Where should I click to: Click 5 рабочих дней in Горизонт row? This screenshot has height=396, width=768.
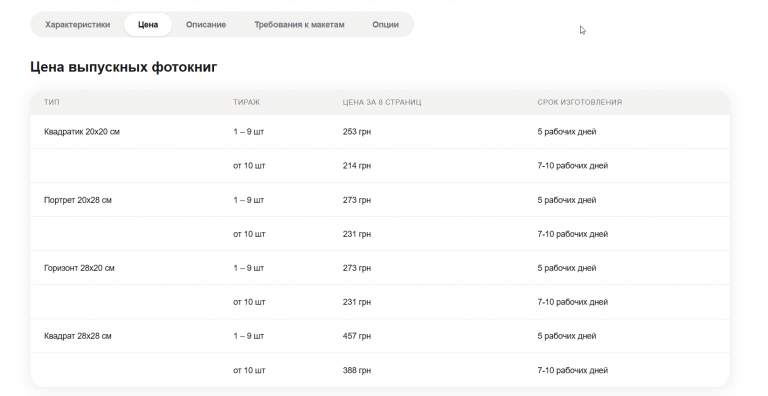click(x=567, y=268)
